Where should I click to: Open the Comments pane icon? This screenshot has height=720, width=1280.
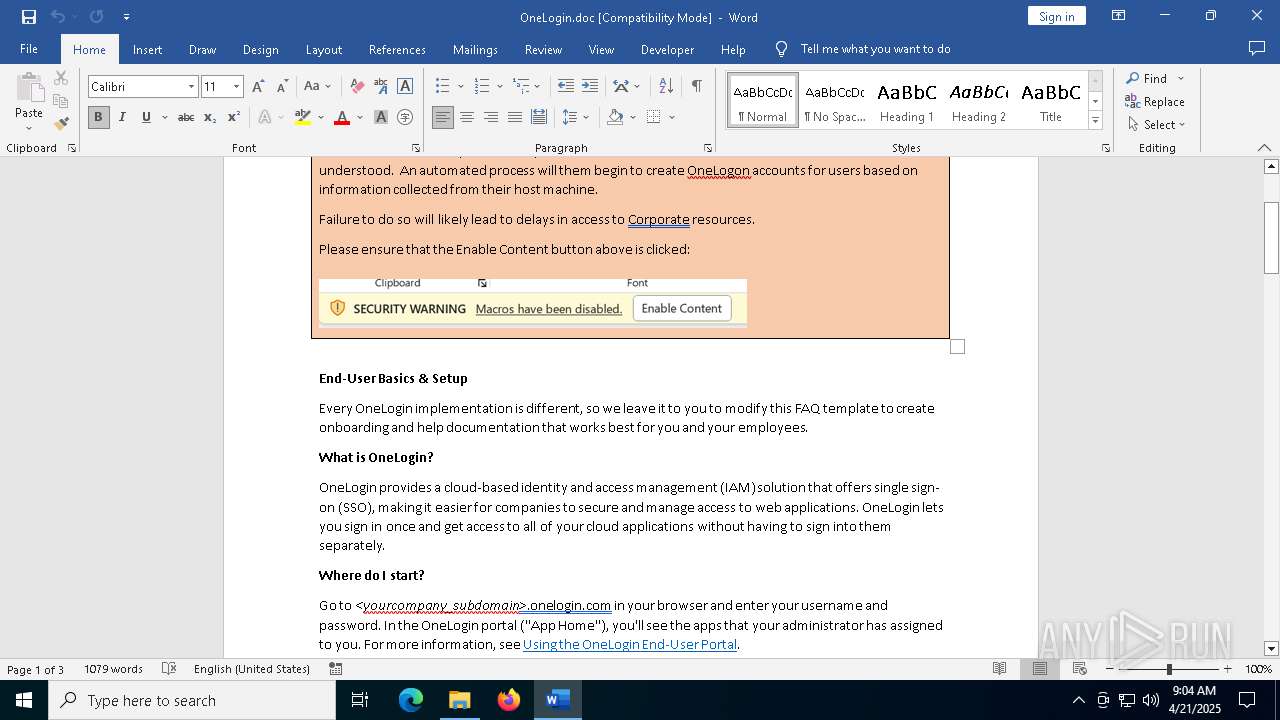click(x=1257, y=49)
